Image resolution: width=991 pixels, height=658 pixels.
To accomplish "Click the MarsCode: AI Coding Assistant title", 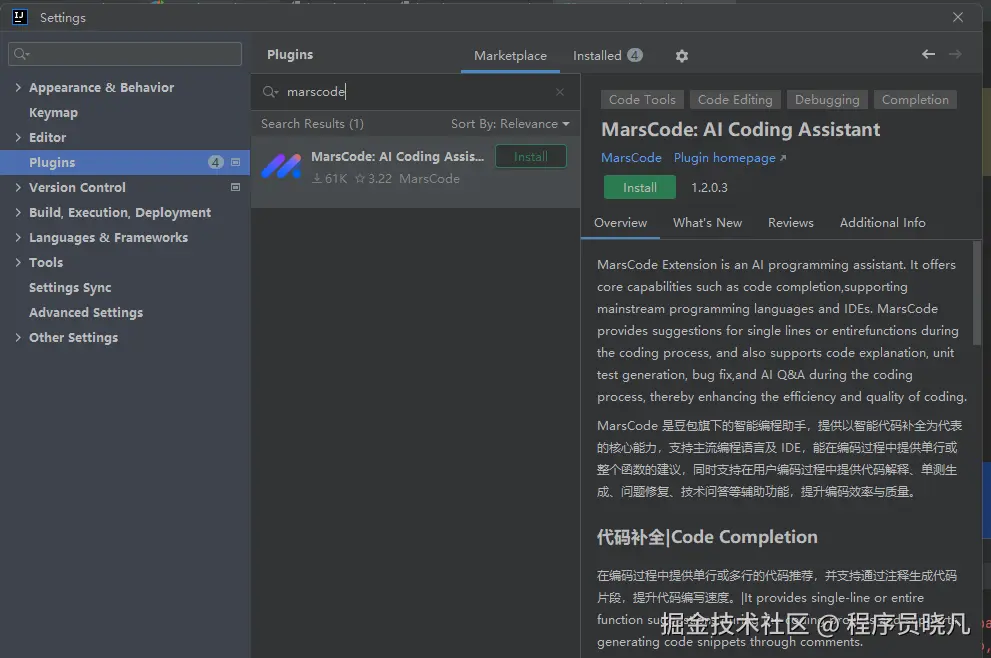I will [x=740, y=130].
